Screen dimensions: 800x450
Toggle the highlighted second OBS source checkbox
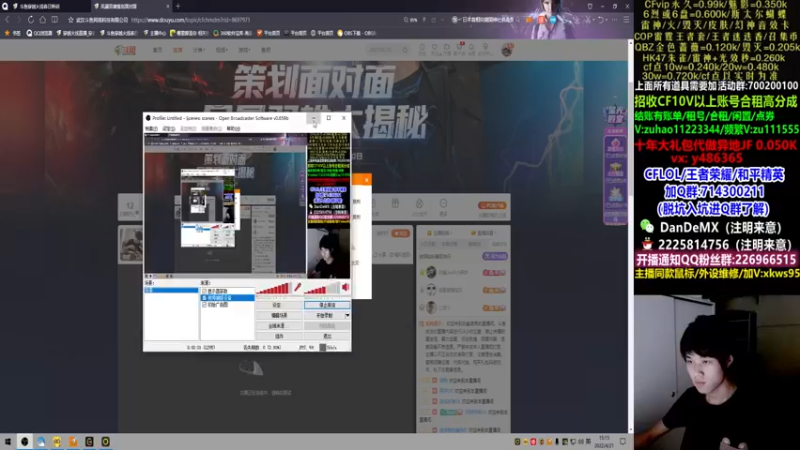point(205,297)
